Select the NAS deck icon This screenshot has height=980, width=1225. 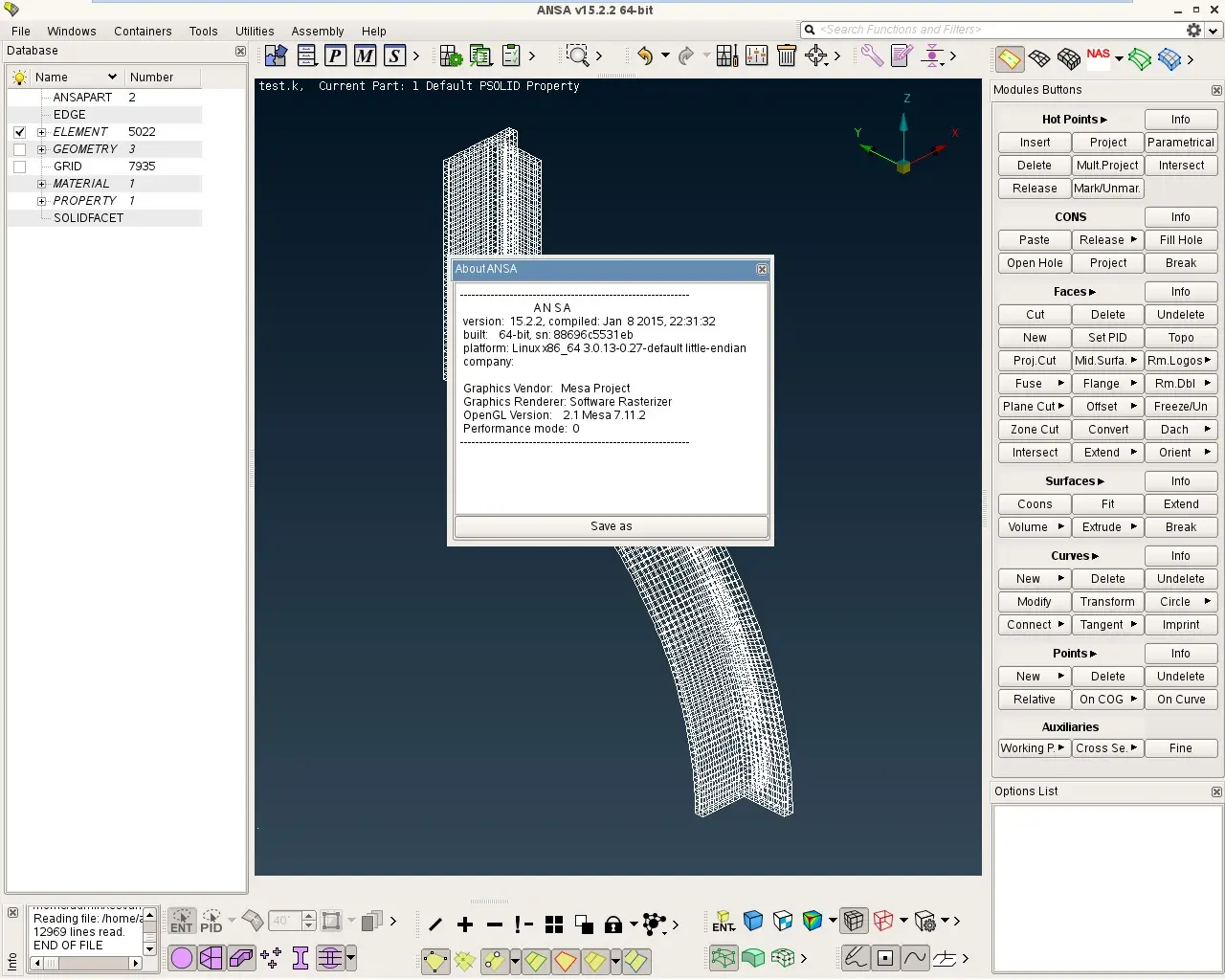[1099, 58]
